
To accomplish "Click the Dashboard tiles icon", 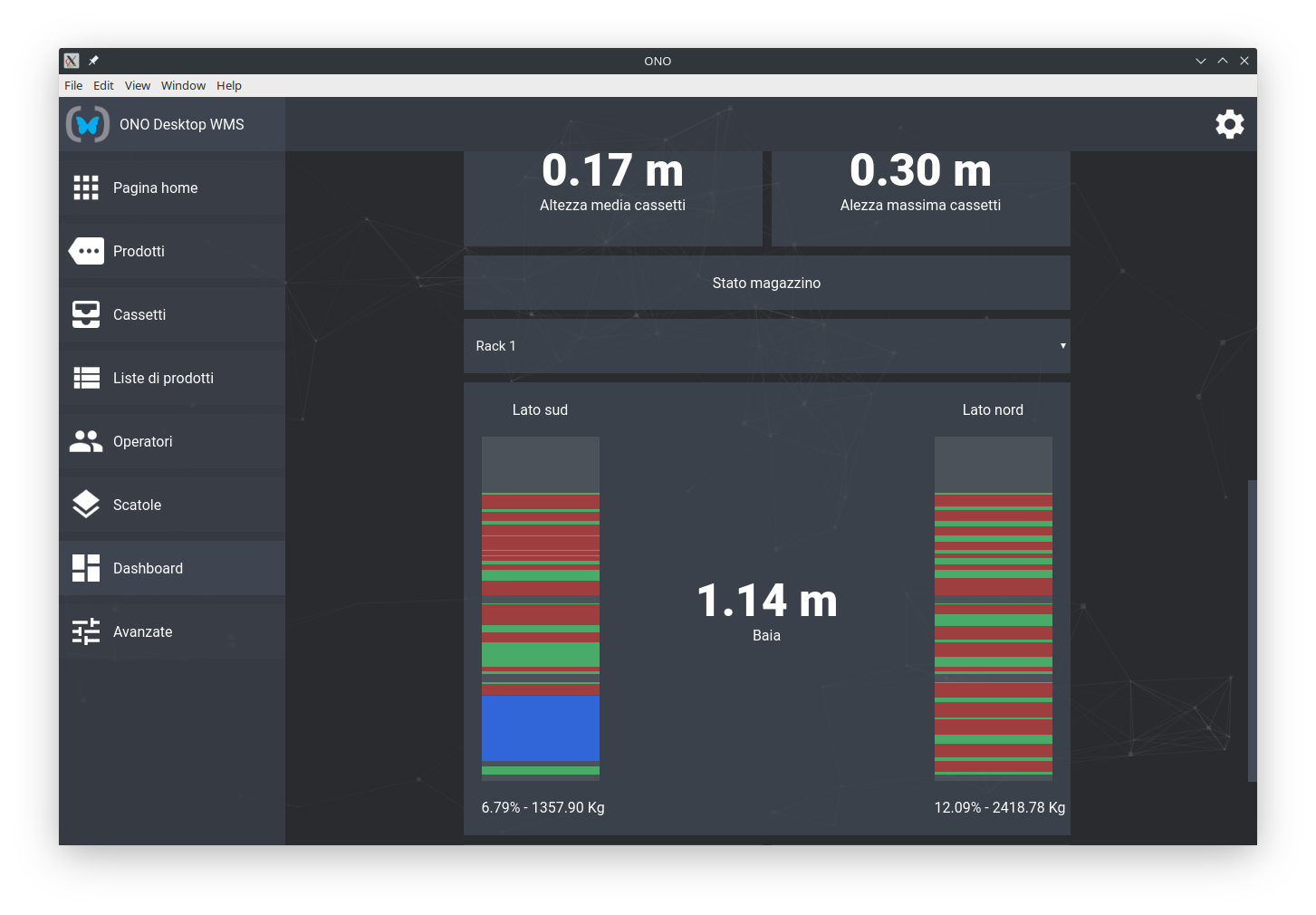I will point(86,568).
